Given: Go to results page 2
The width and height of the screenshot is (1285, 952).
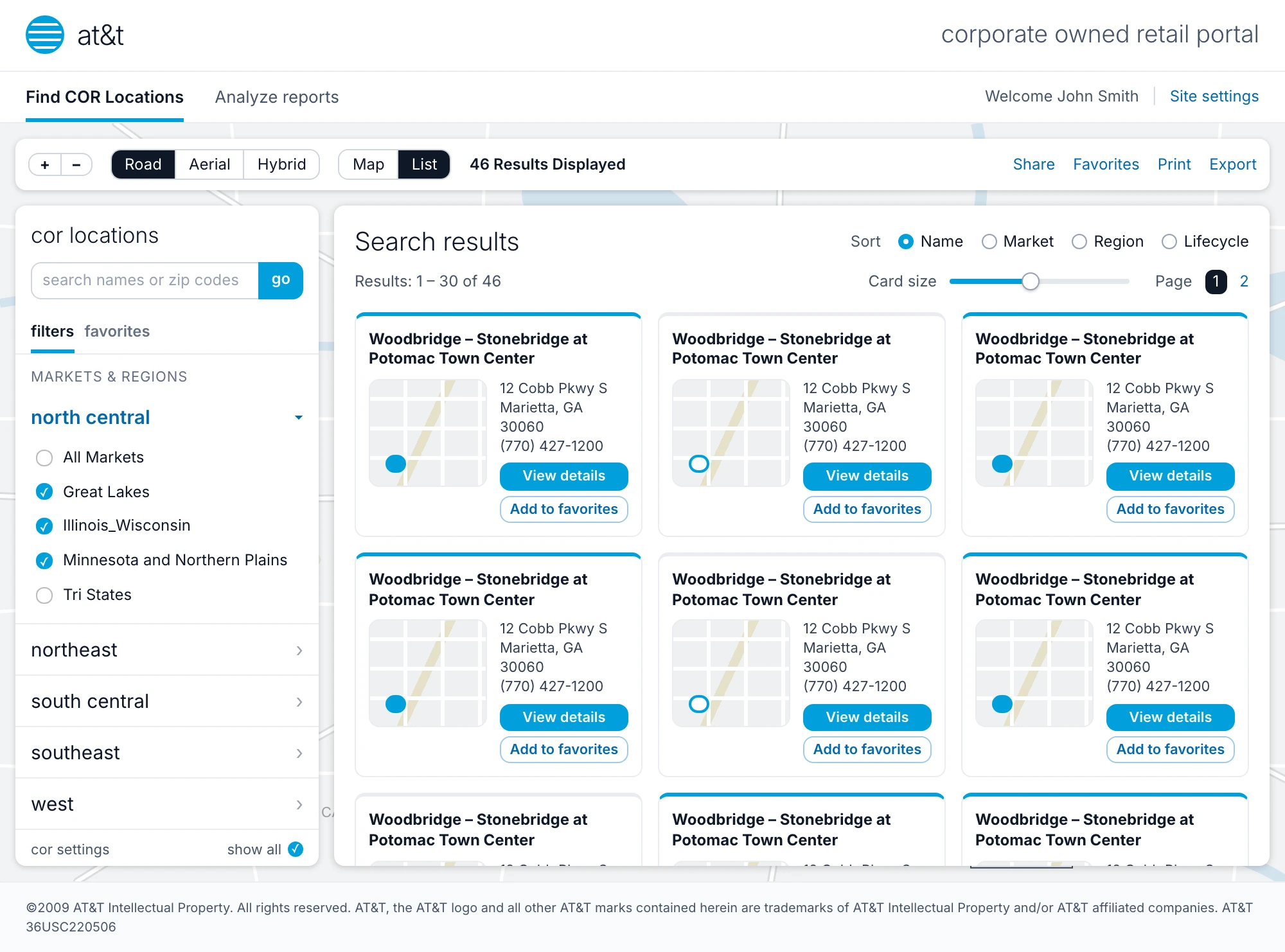Looking at the screenshot, I should pos(1245,281).
